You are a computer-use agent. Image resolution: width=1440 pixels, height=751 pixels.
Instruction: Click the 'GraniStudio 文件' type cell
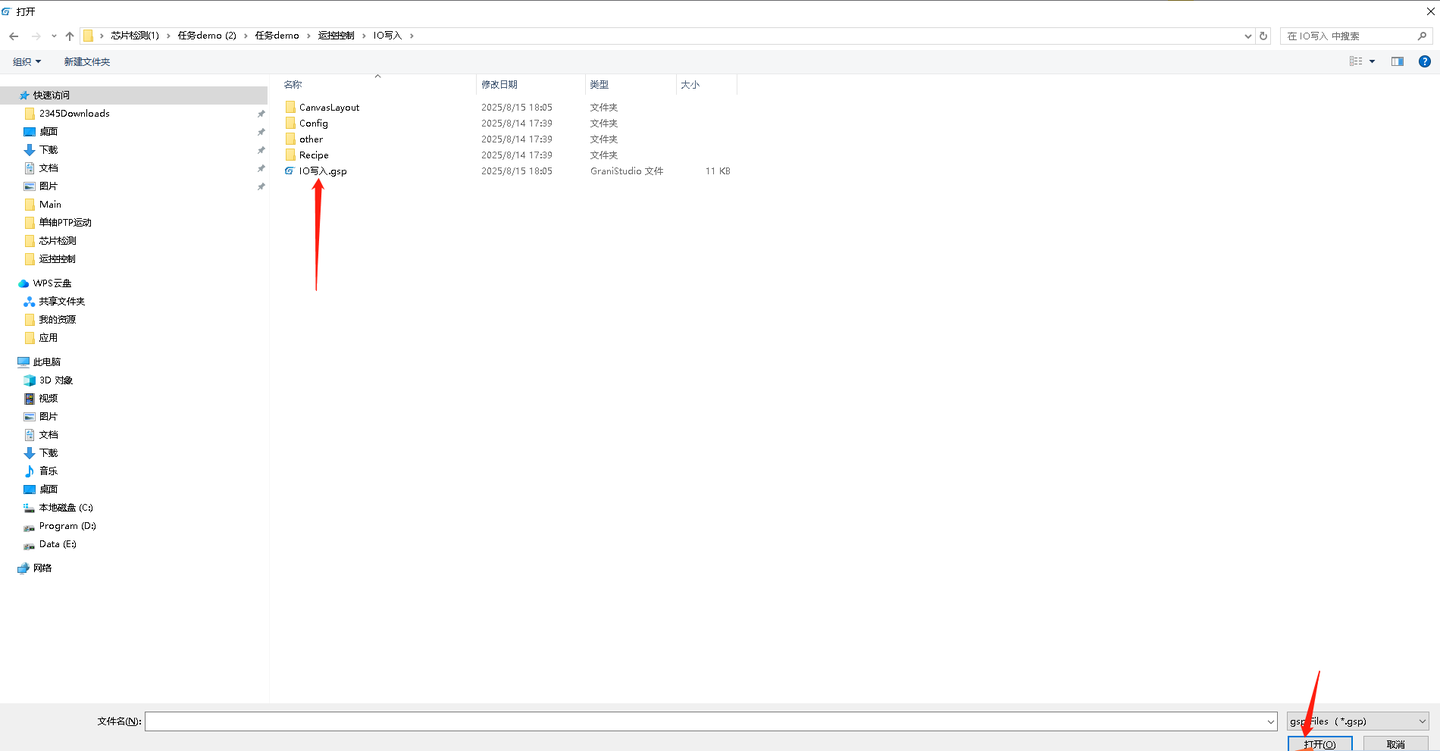tap(626, 171)
